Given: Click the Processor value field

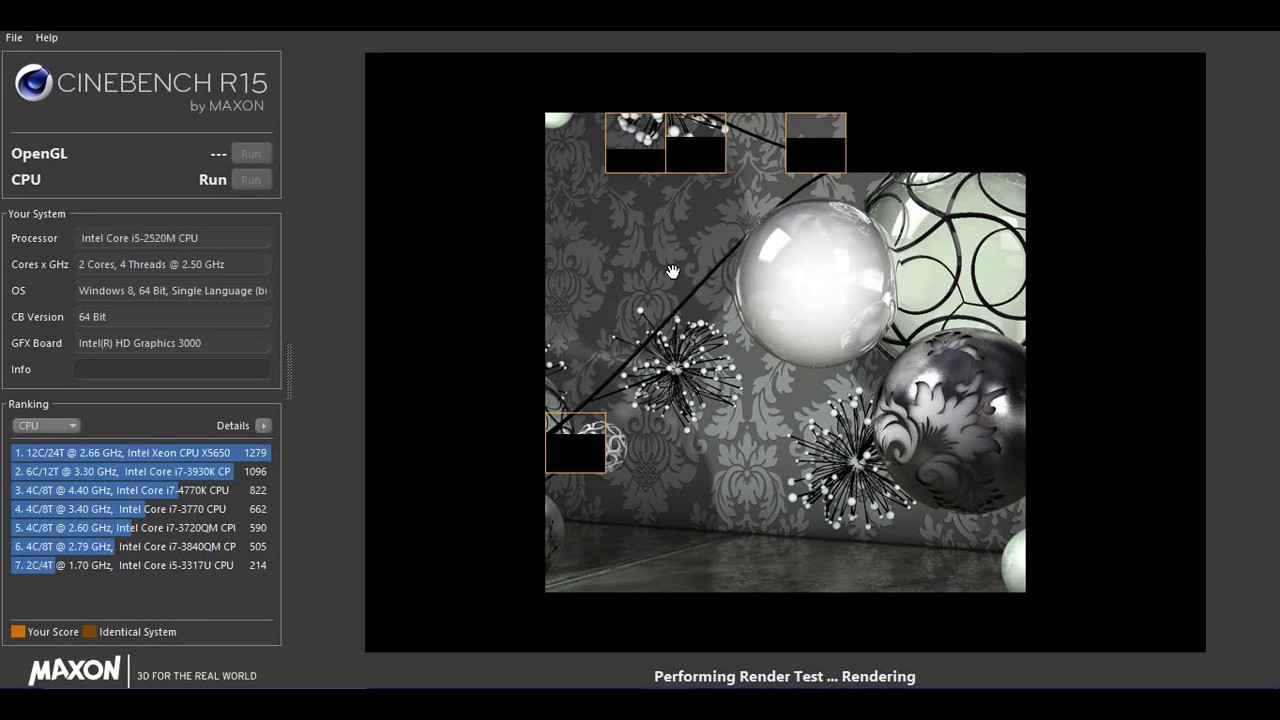Looking at the screenshot, I should pos(172,238).
